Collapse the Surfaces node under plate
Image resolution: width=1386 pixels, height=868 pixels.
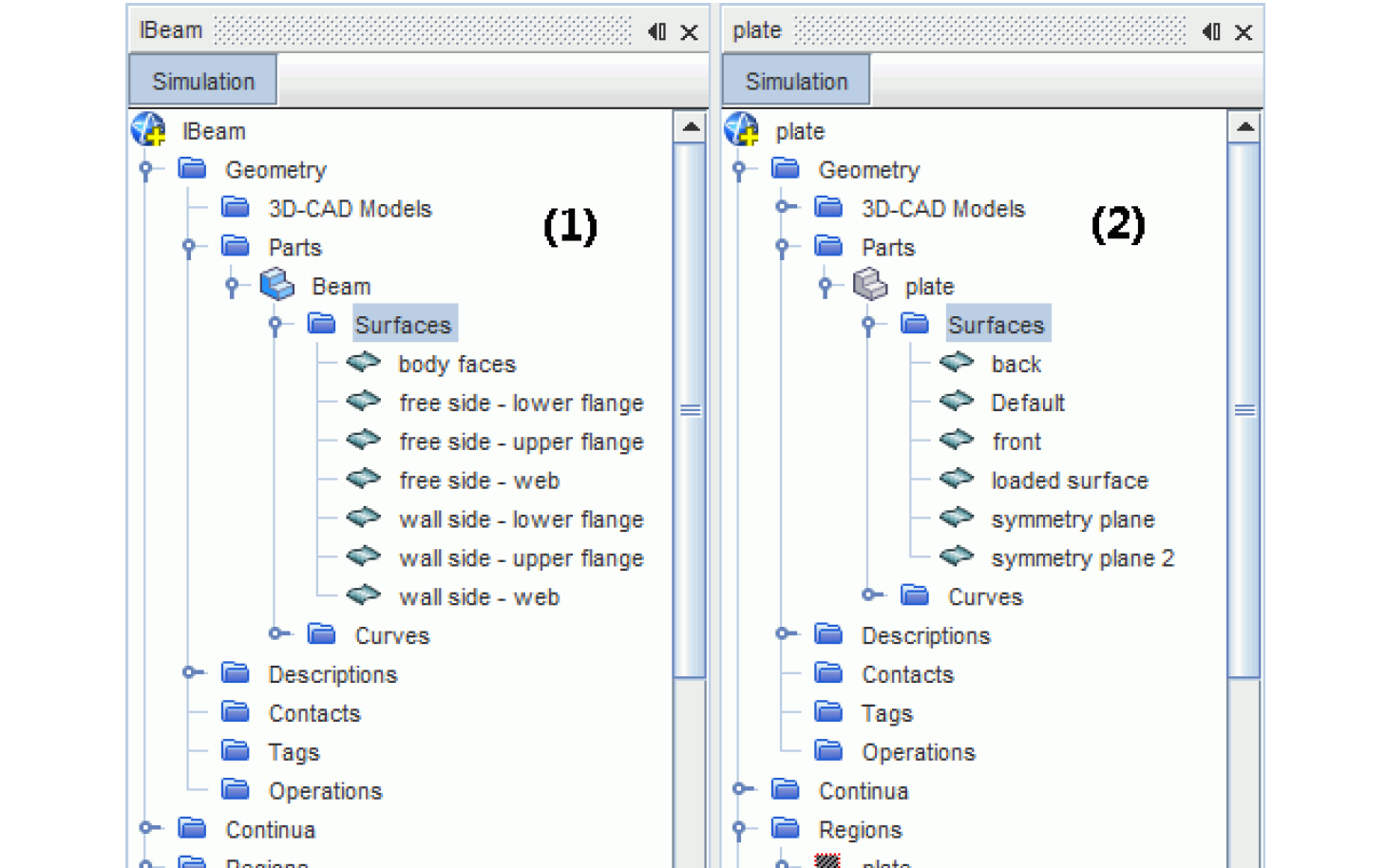pyautogui.click(x=868, y=325)
